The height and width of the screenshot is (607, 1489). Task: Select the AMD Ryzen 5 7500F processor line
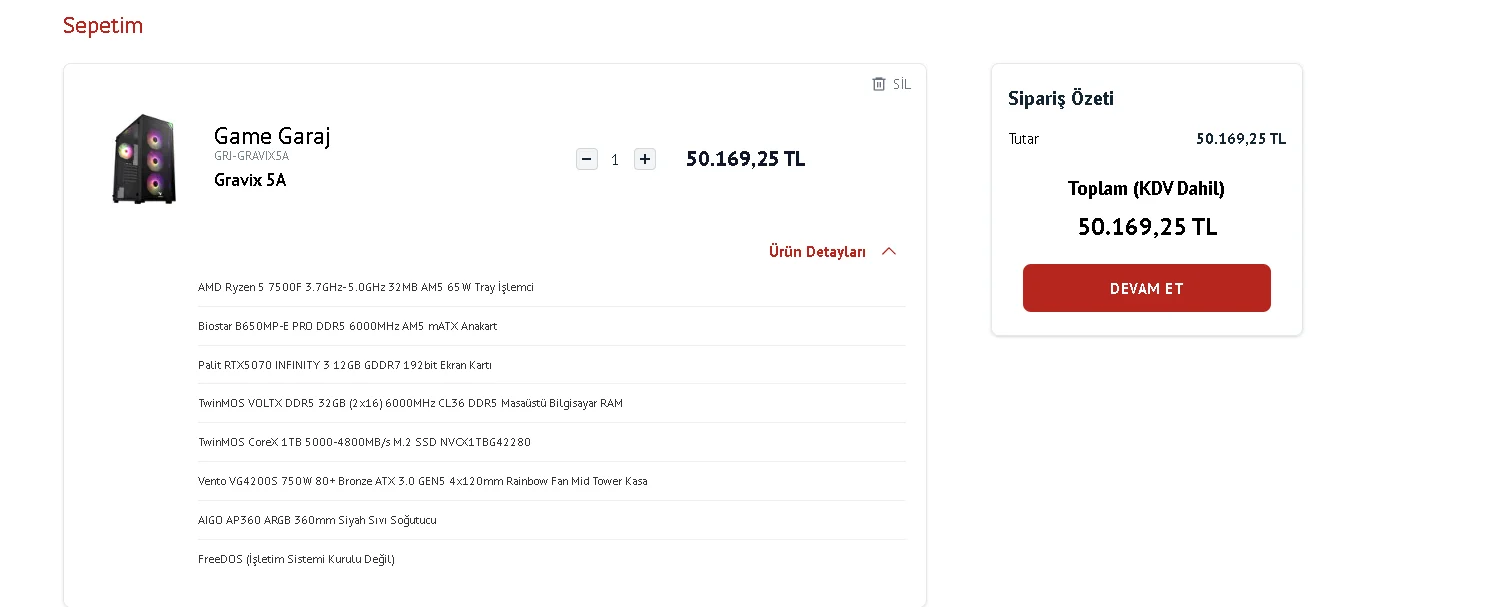[366, 287]
